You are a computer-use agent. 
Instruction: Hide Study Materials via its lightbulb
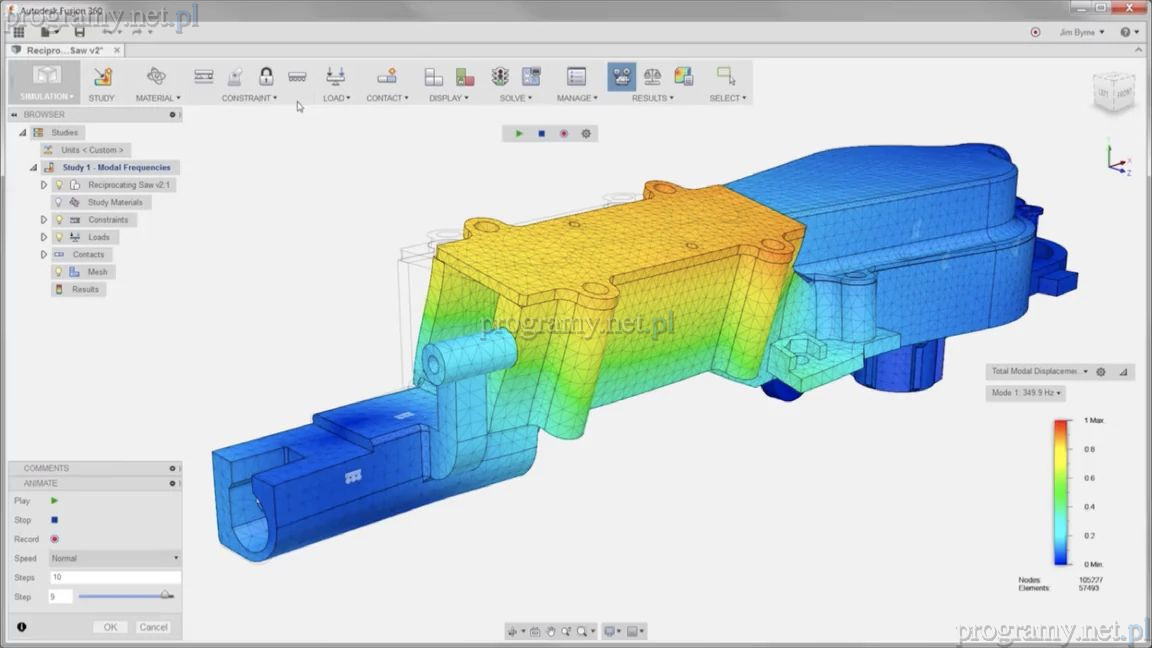click(x=59, y=202)
